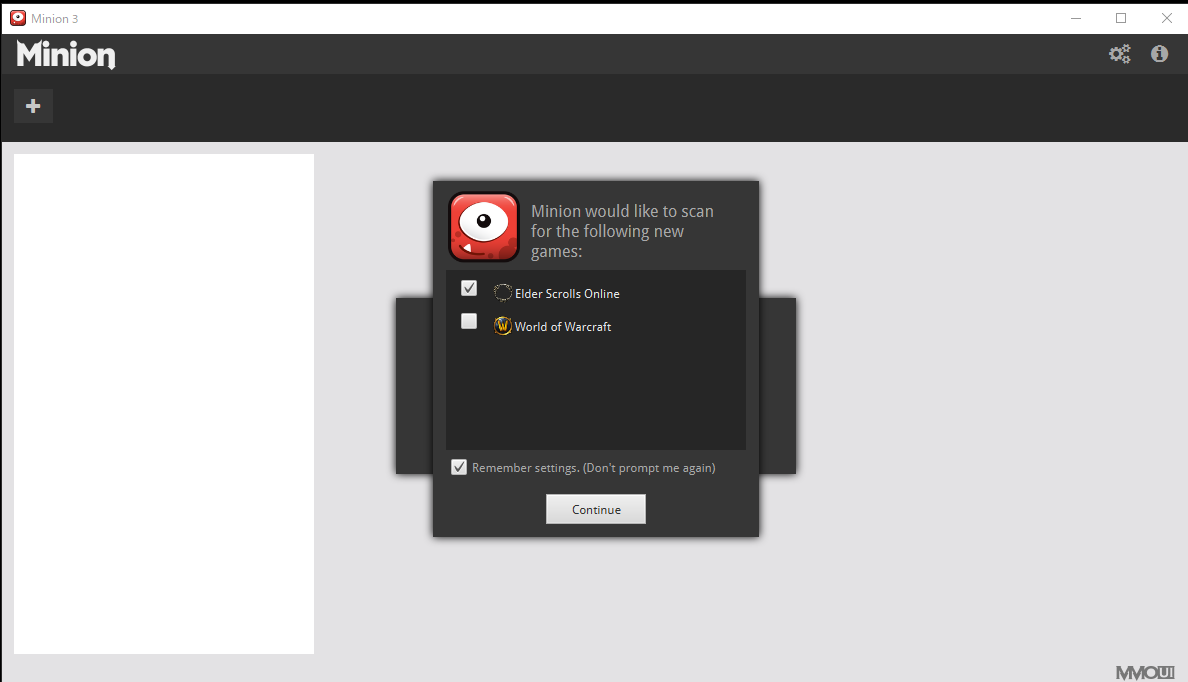The image size is (1188, 682).
Task: Uncheck the Elder Scrolls Online checkbox
Action: [469, 288]
